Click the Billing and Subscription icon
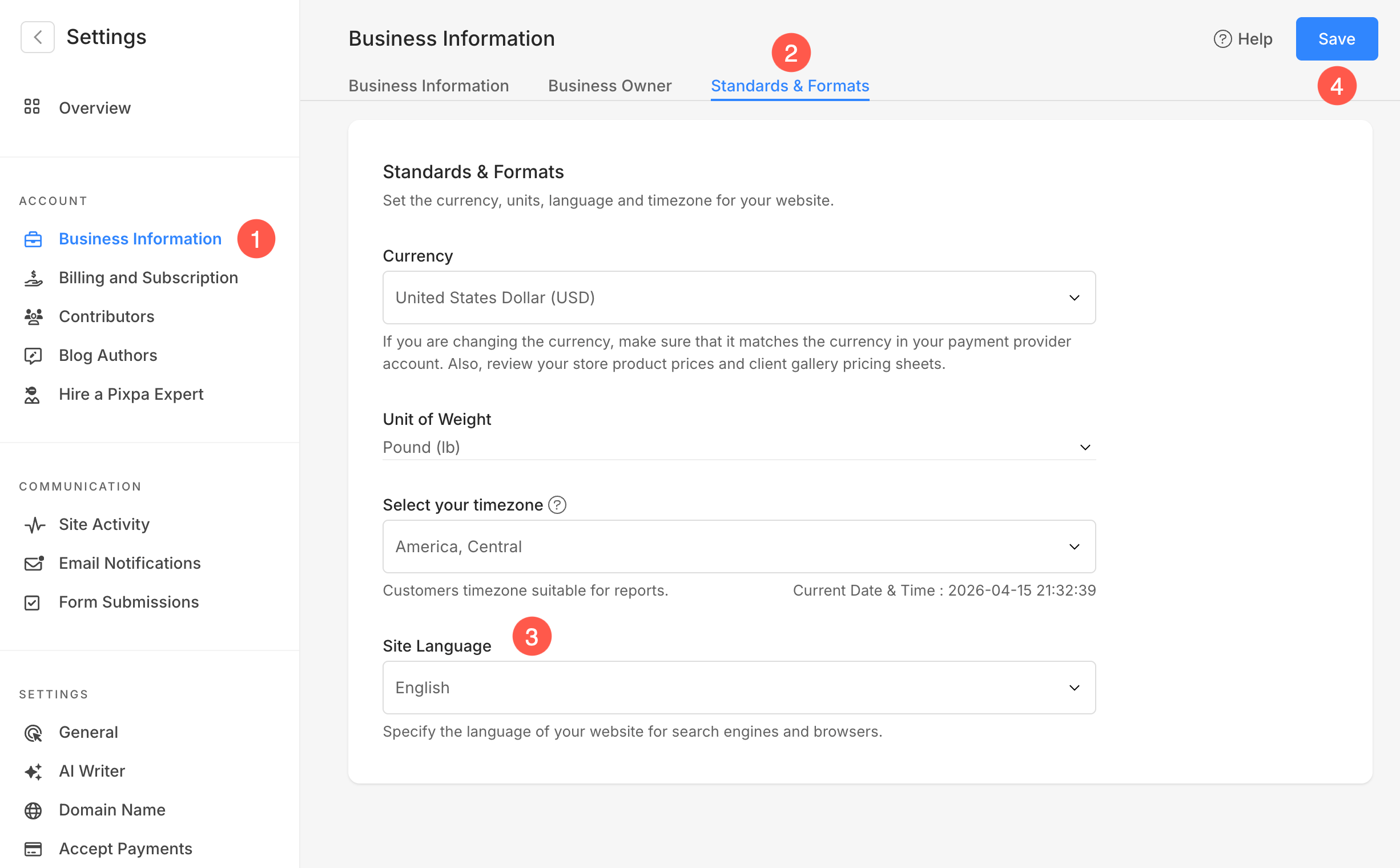Viewport: 1400px width, 868px height. [x=33, y=278]
